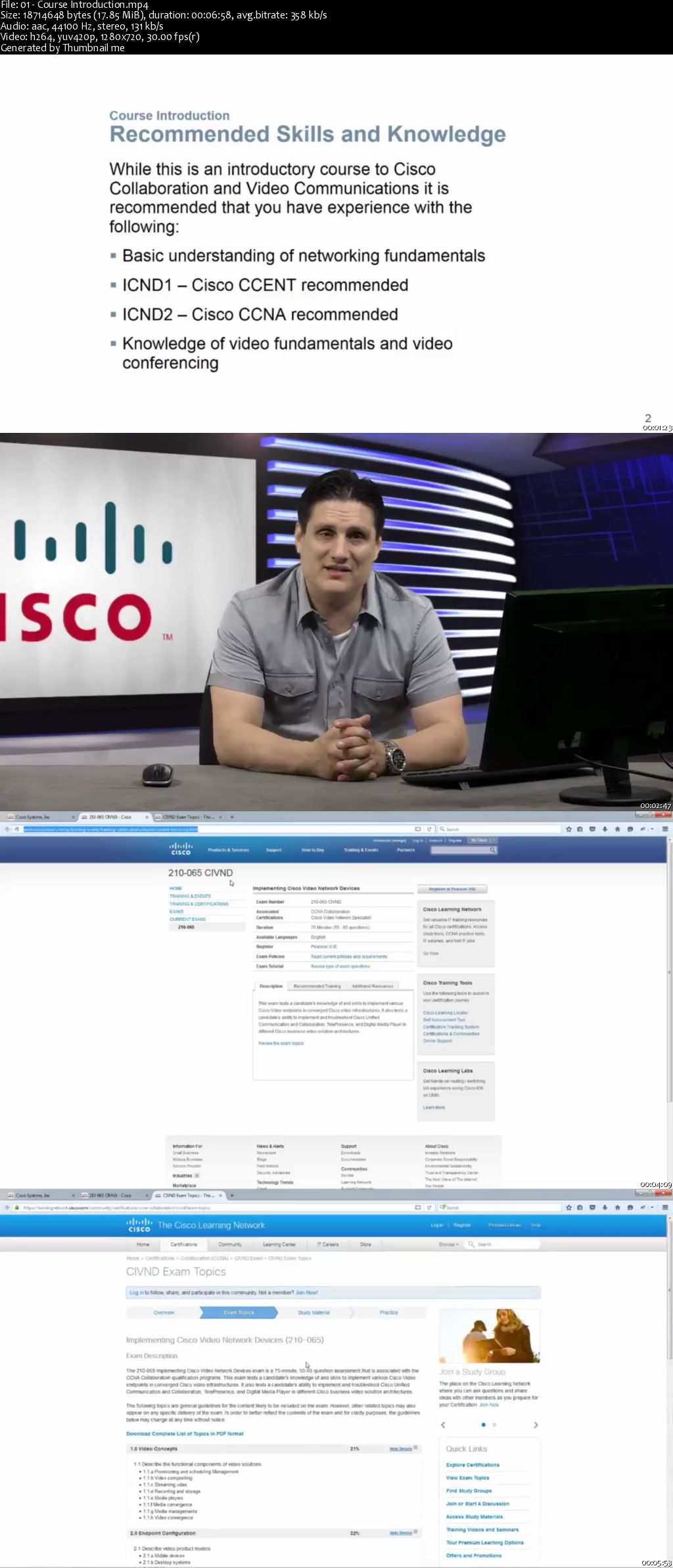
Task: Open the Certification Tracking System link
Action: coord(451,1027)
